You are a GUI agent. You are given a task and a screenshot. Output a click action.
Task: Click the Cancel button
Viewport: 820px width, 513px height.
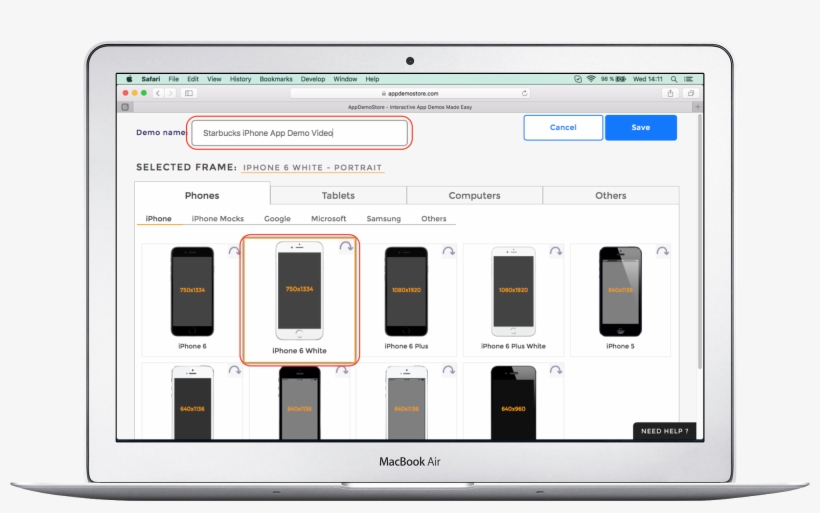[563, 128]
